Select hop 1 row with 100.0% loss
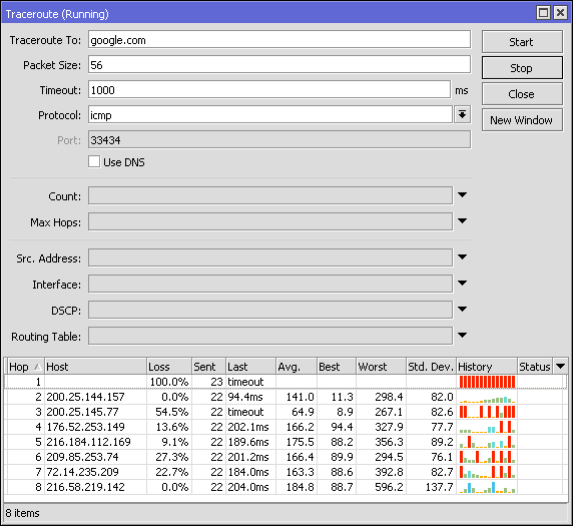This screenshot has height=526, width=573. pos(286,382)
